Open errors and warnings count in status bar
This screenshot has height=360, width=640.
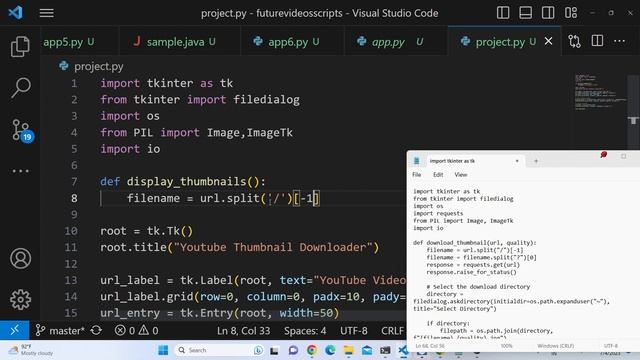pyautogui.click(x=136, y=331)
